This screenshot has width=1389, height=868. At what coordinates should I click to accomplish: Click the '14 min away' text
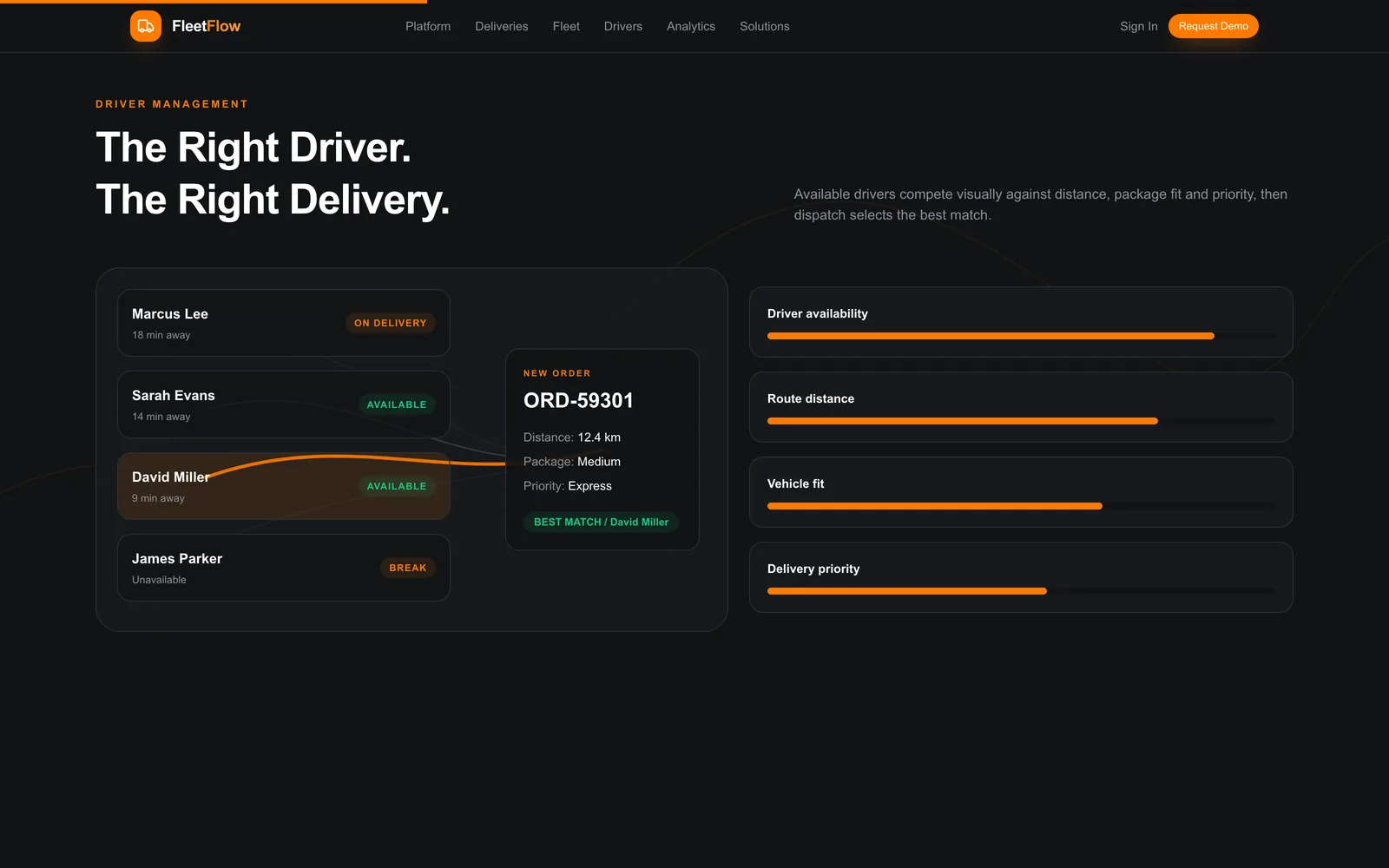[161, 417]
